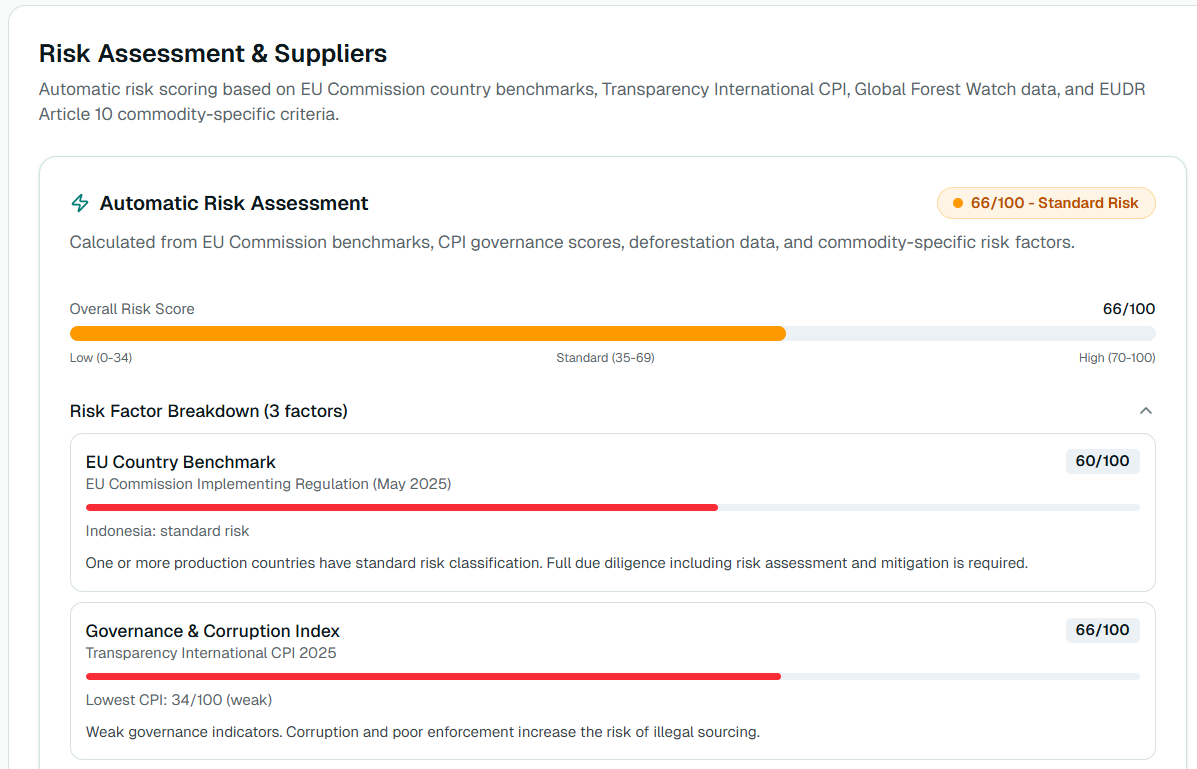Click the High (70-100) scale label
1197x769 pixels.
(x=1117, y=358)
